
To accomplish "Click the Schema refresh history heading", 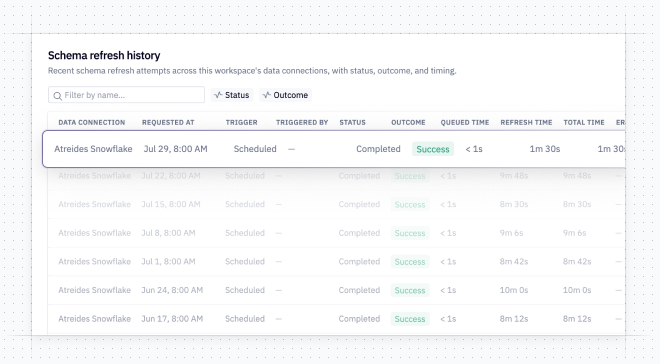I will (104, 56).
